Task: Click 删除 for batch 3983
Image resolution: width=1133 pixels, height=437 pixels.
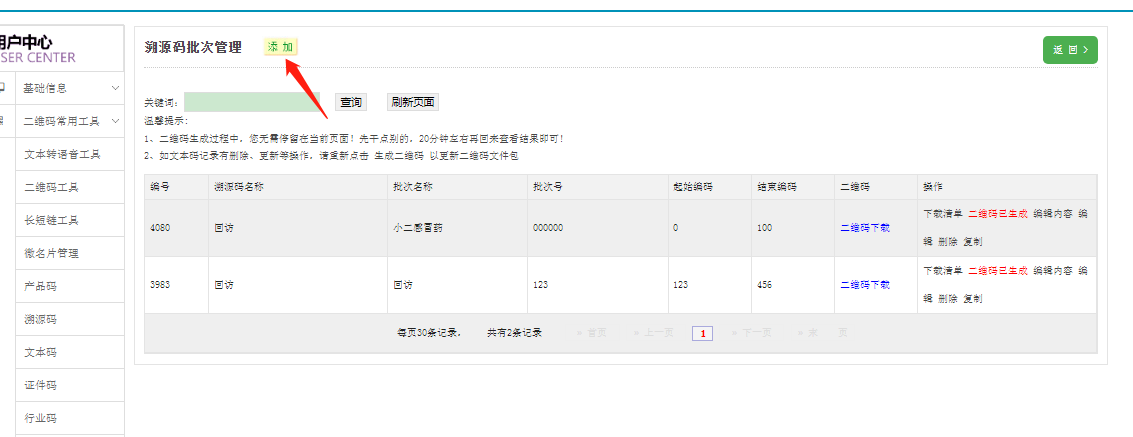Action: coord(948,299)
